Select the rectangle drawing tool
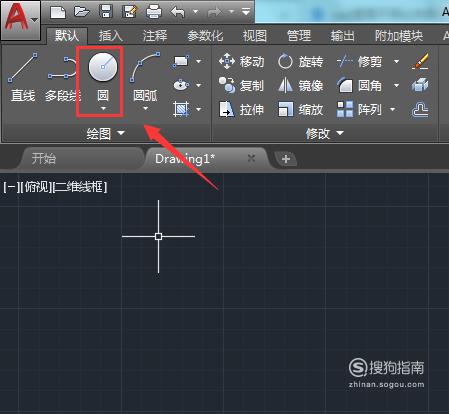449x414 pixels. coord(181,62)
